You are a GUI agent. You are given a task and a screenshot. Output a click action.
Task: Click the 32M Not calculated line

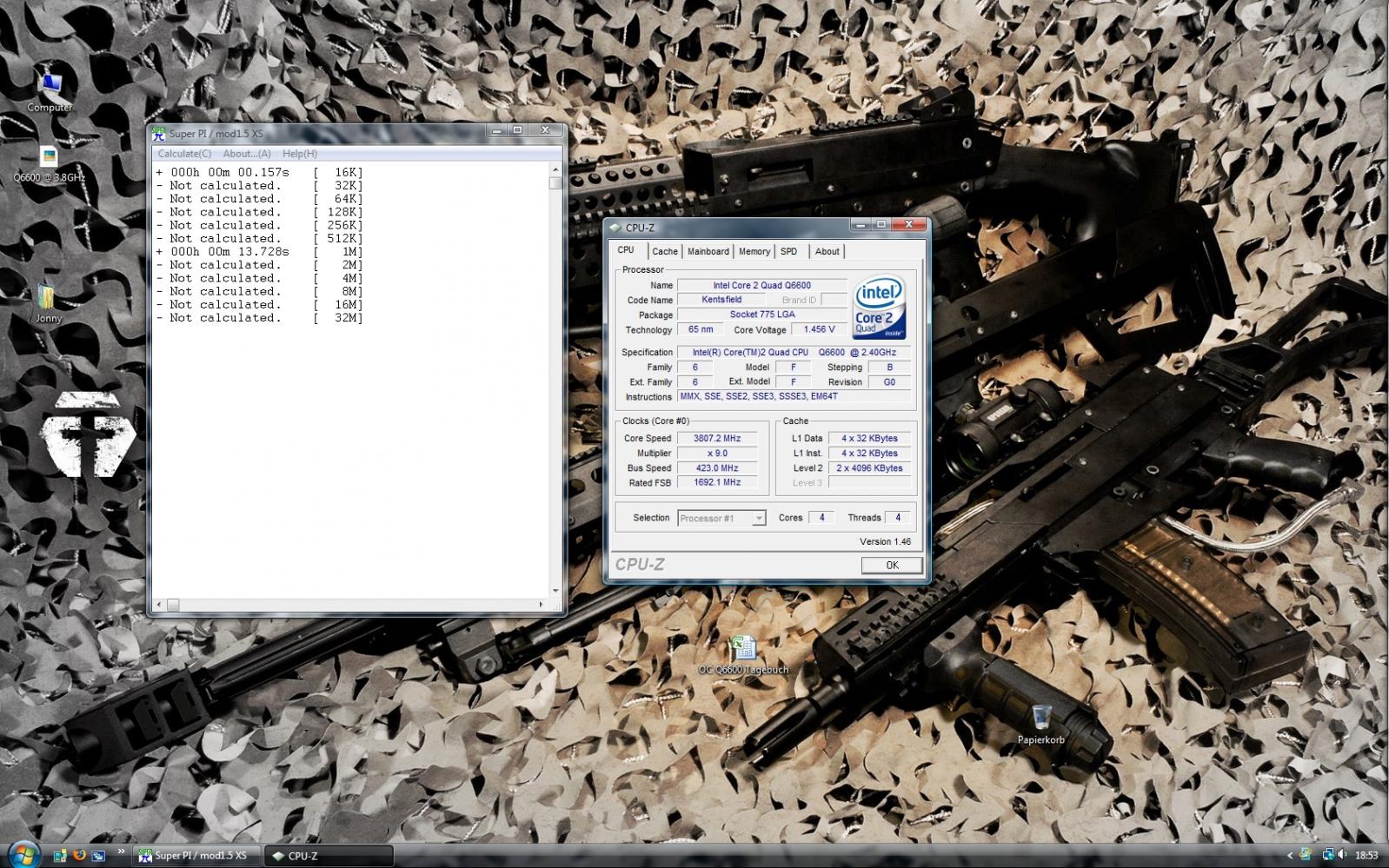click(260, 318)
